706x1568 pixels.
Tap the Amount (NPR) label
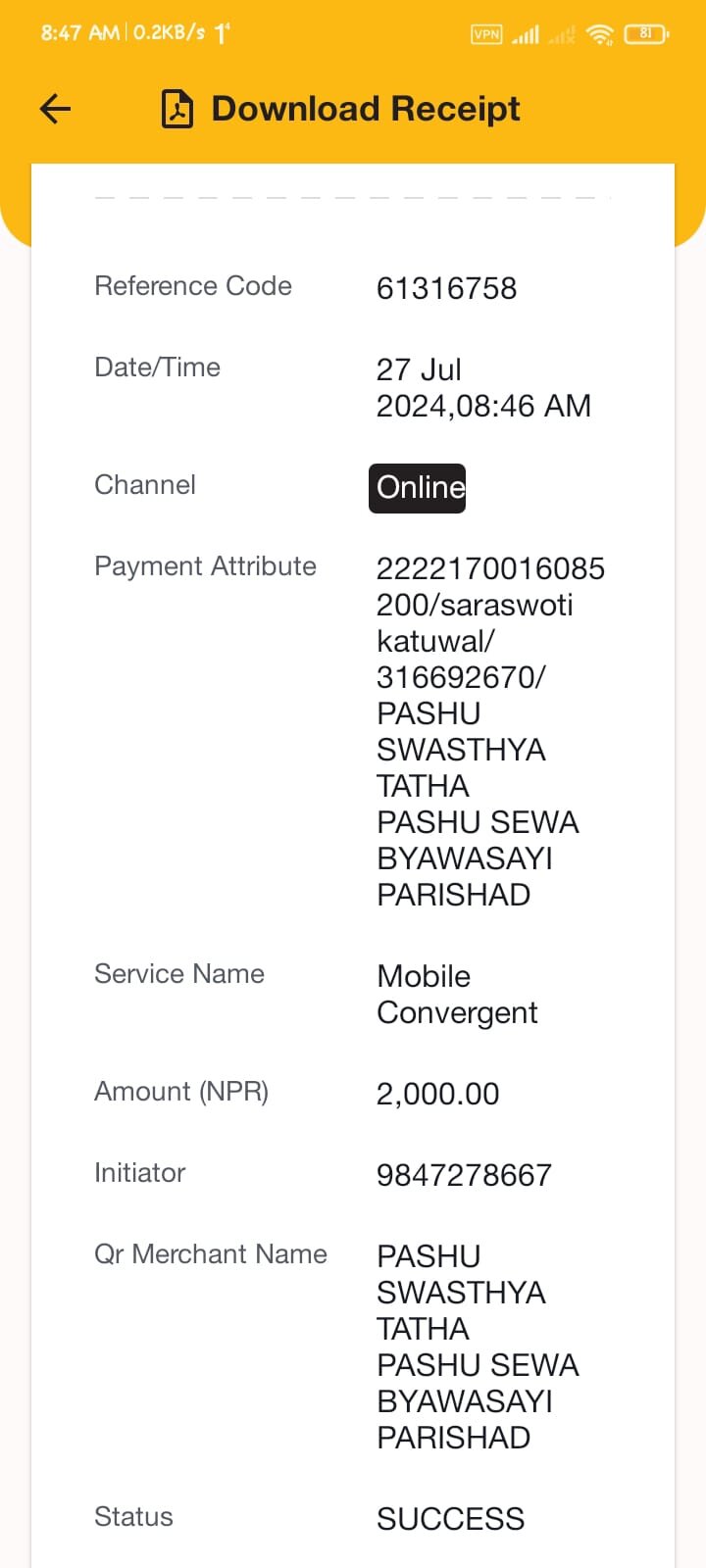coord(181,1092)
